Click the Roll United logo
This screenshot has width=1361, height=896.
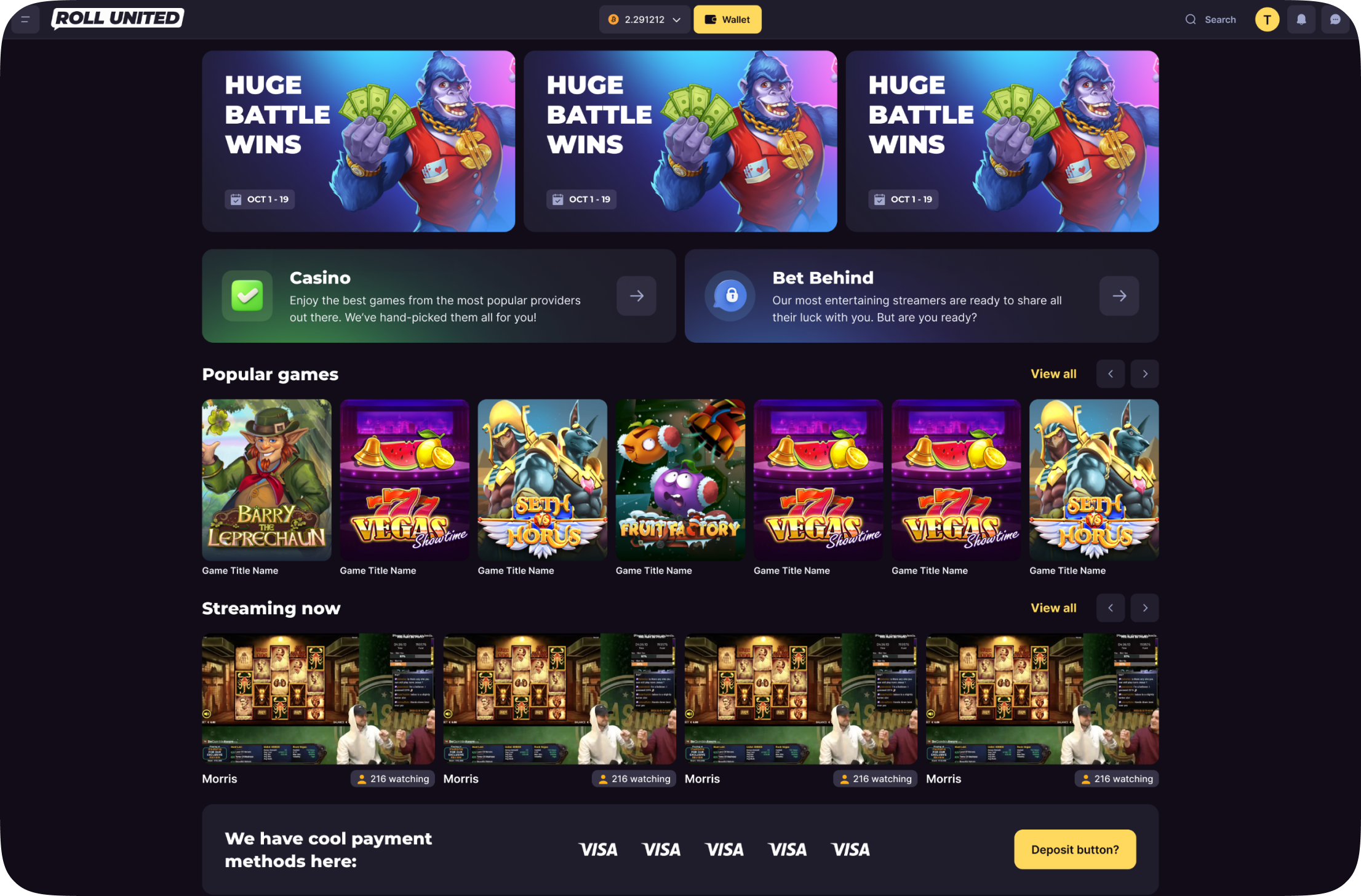point(117,18)
